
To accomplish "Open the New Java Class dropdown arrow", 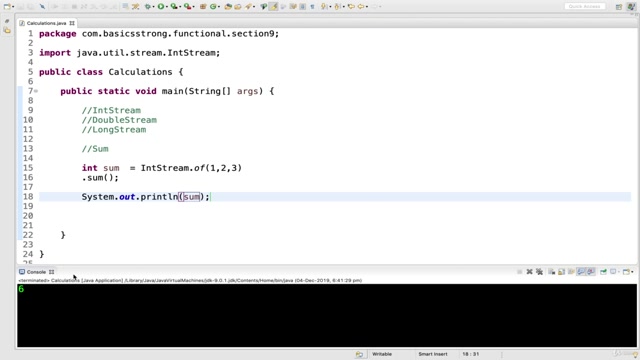I will (219, 7).
